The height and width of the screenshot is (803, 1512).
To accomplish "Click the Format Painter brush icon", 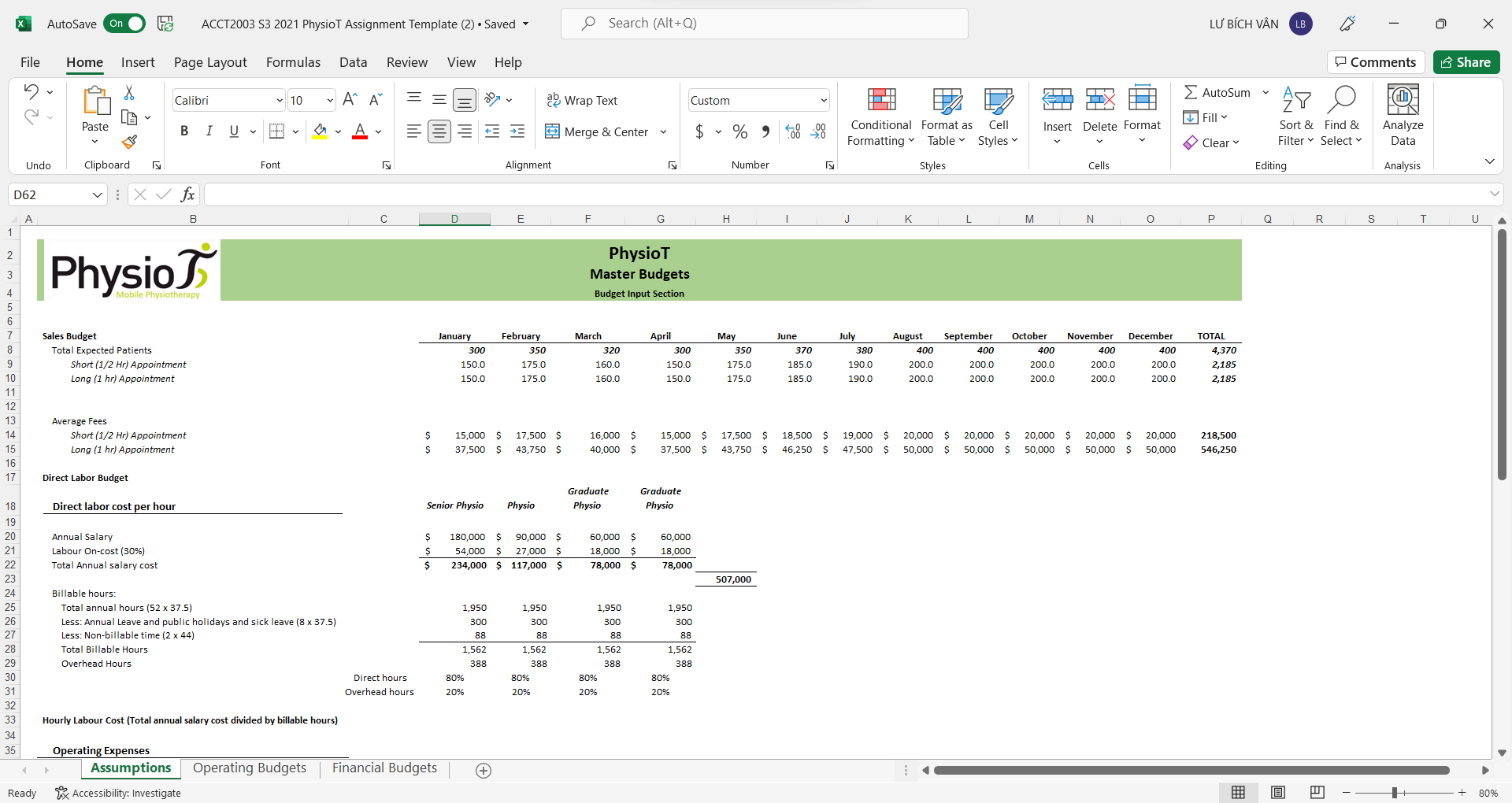I will pyautogui.click(x=129, y=142).
